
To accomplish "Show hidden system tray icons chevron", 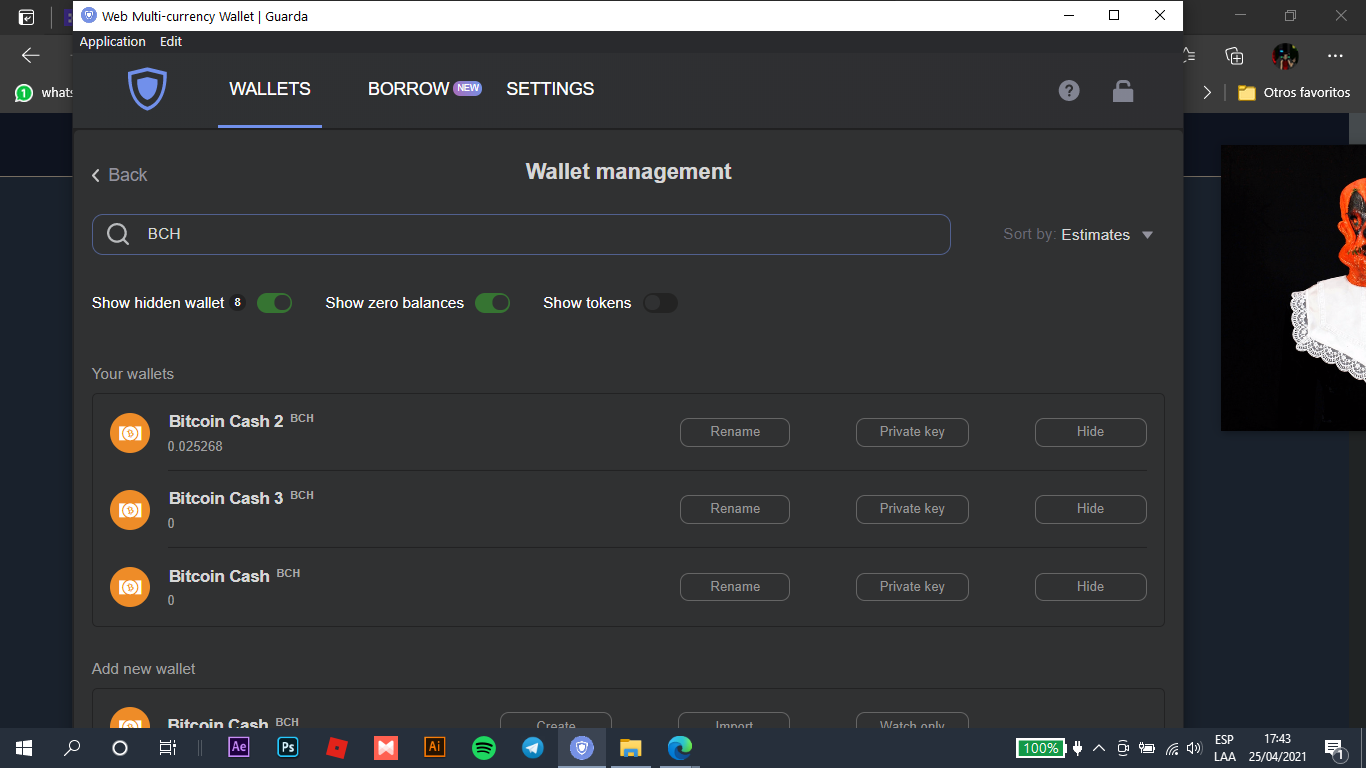I will pyautogui.click(x=1099, y=748).
